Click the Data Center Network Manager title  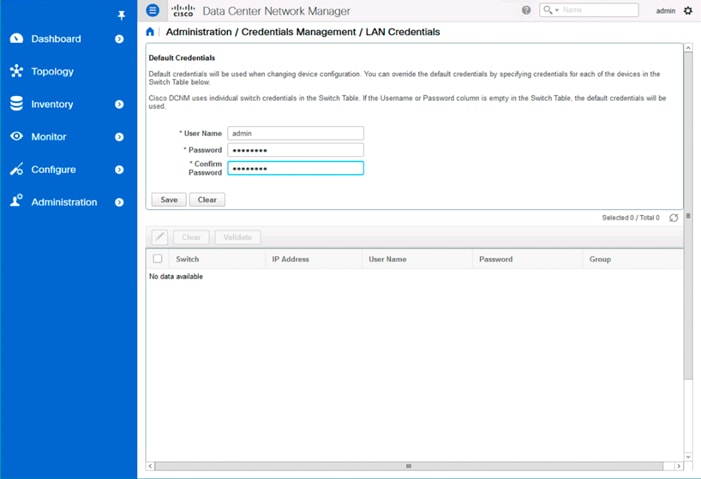pos(276,11)
